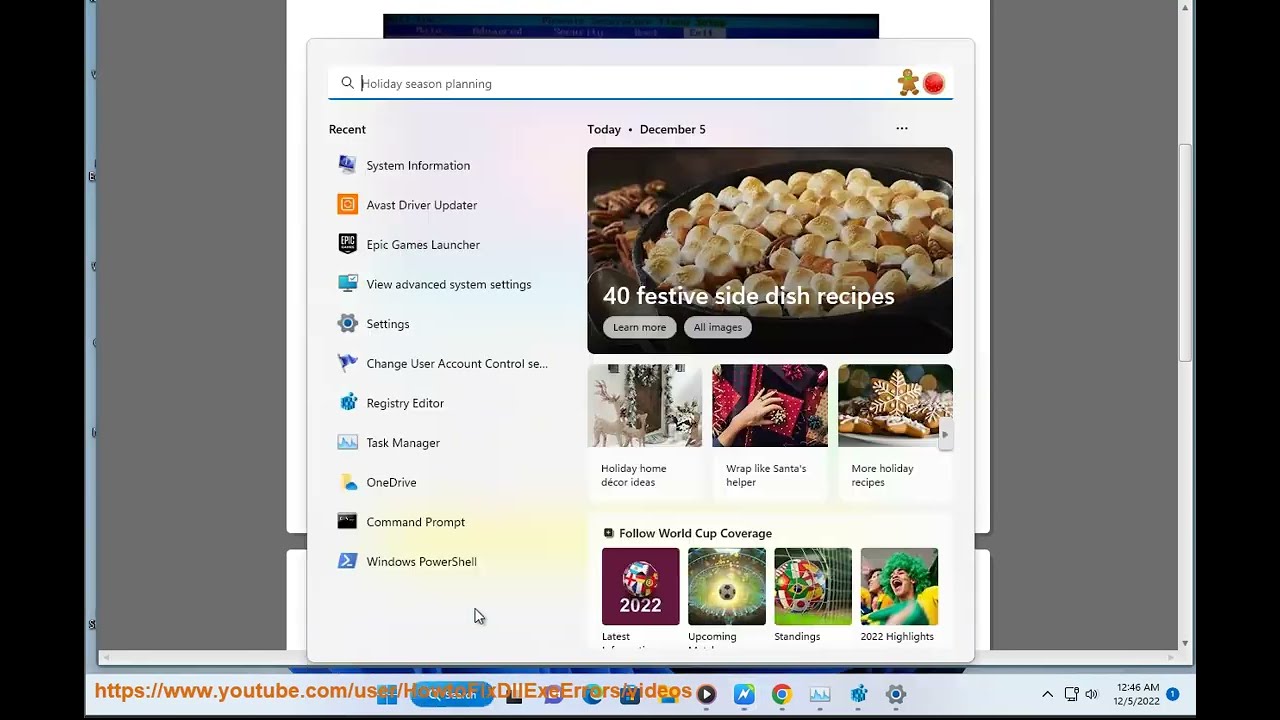Open Registry Editor icon on the taskbar
The image size is (1280, 720).
pos(858,694)
